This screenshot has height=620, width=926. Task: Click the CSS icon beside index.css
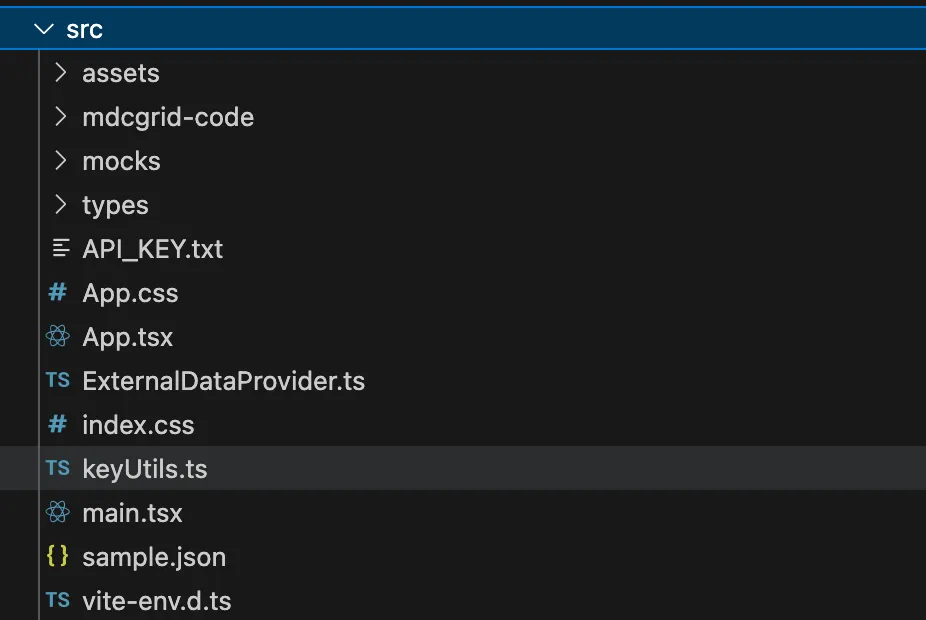(58, 425)
